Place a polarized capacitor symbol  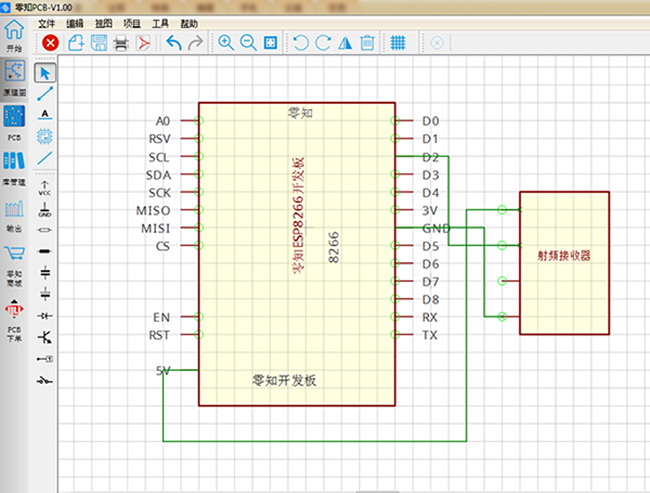point(45,294)
